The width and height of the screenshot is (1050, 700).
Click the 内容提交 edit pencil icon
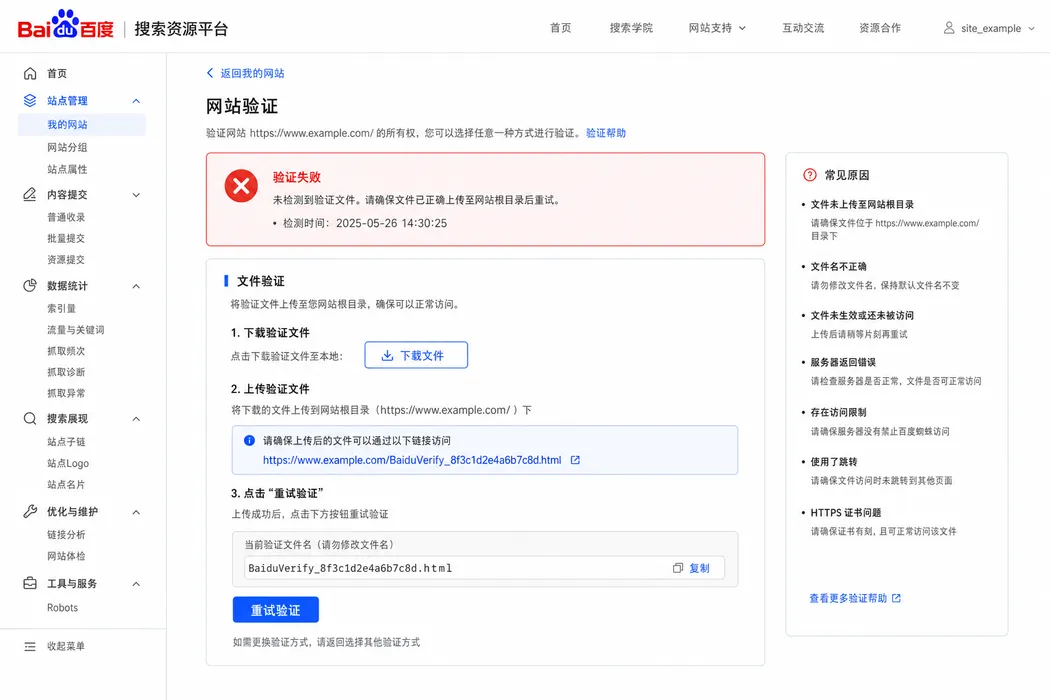[x=30, y=194]
